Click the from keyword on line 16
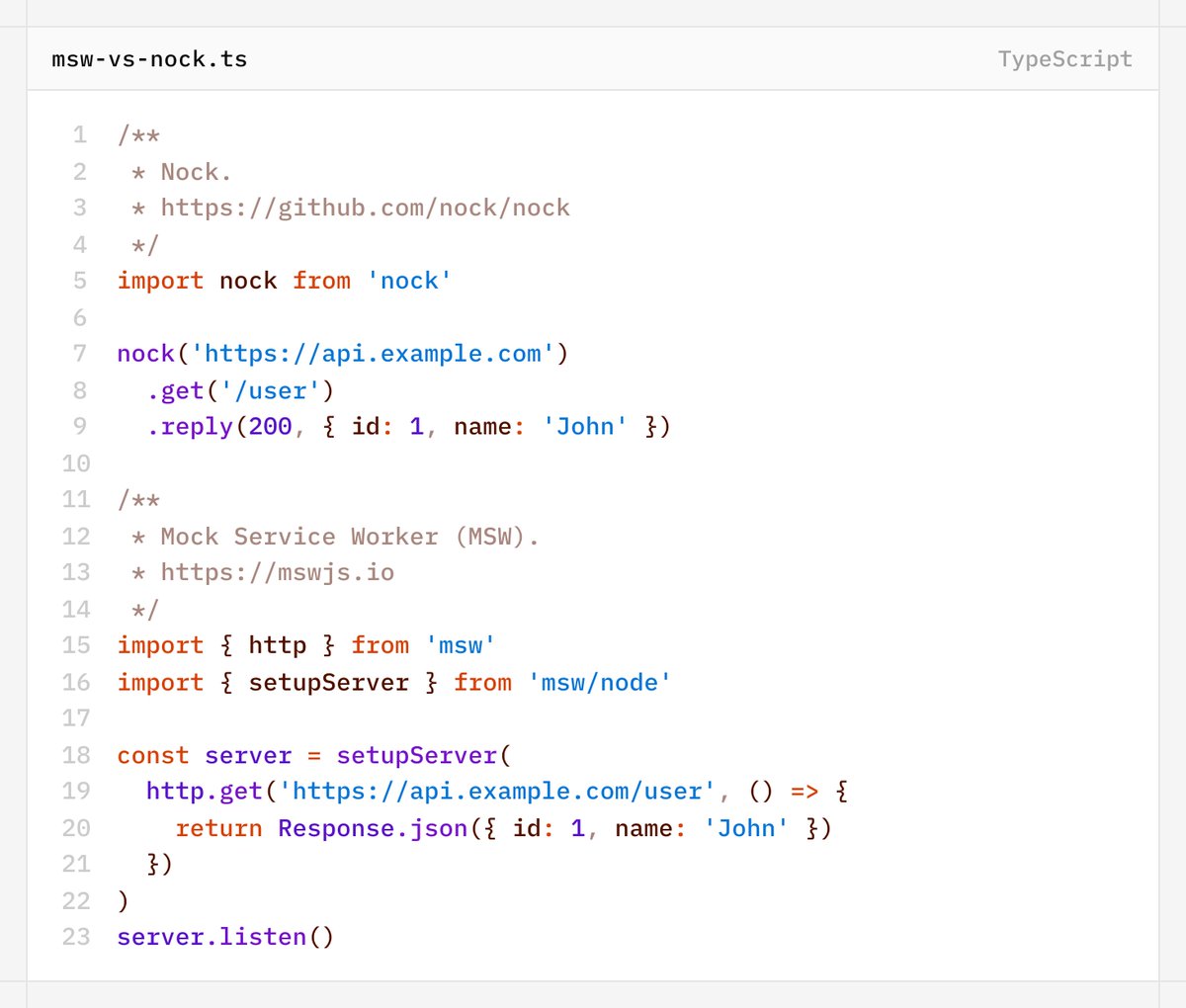 click(x=482, y=683)
